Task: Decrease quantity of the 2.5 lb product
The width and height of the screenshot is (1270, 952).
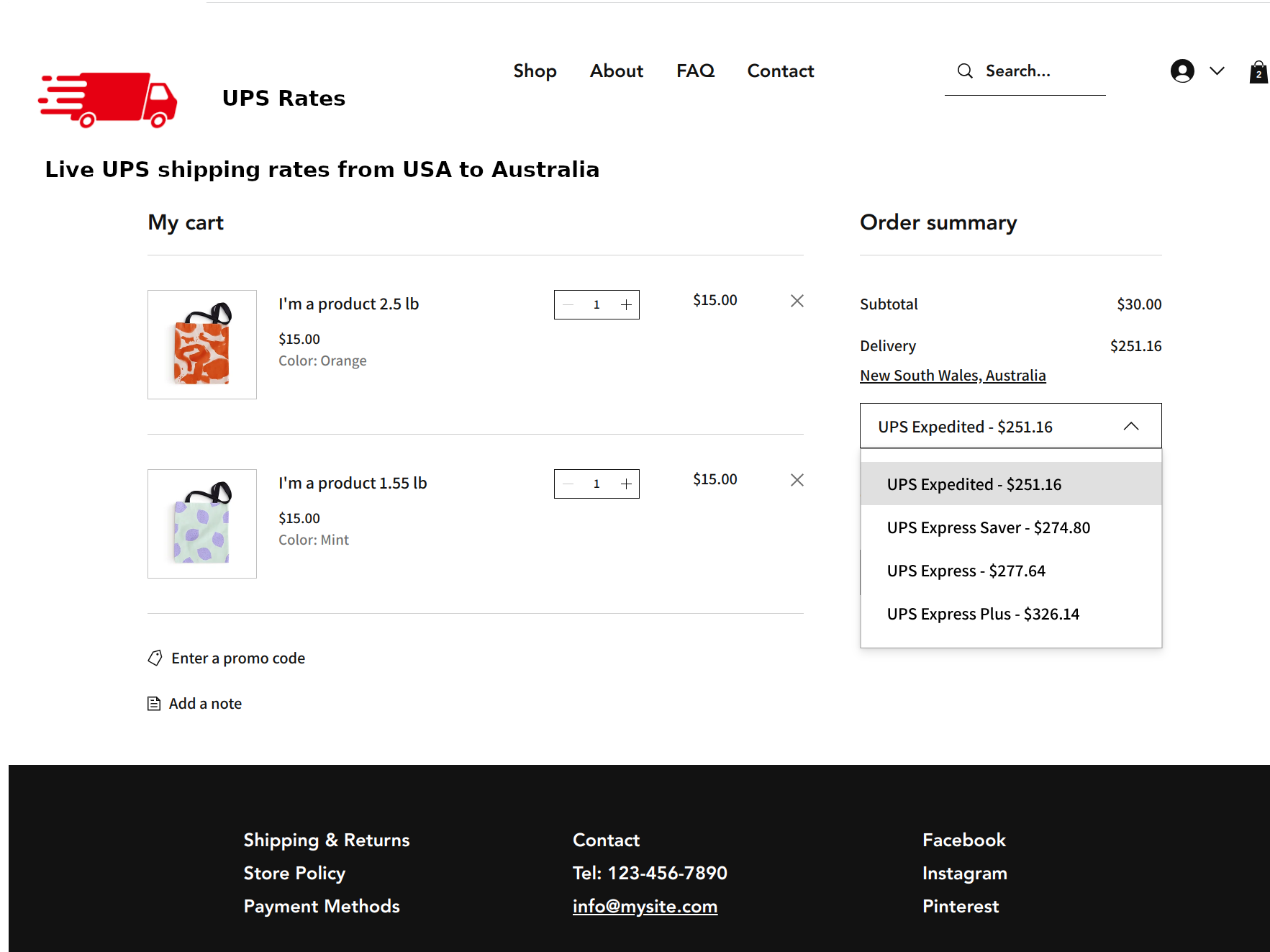Action: pos(568,304)
